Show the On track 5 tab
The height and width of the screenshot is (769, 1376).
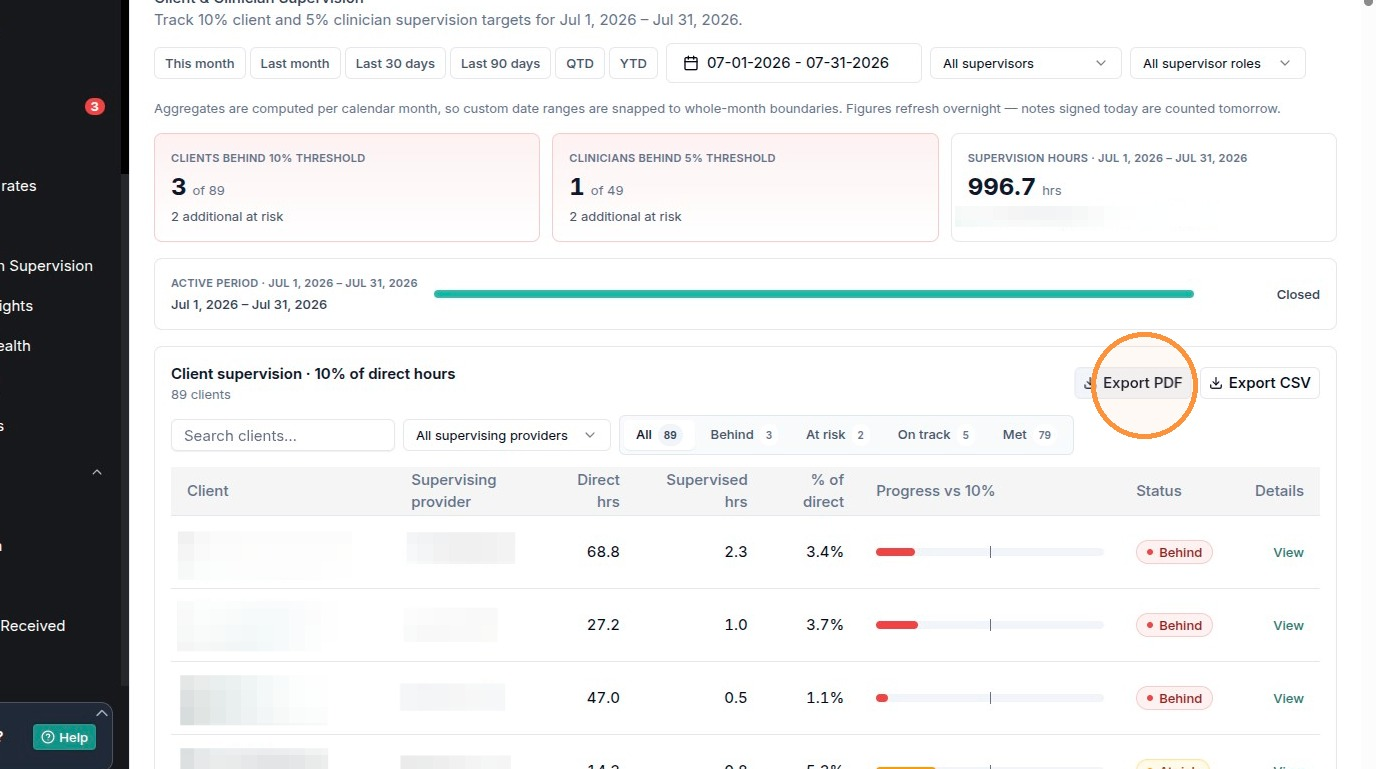coord(935,435)
